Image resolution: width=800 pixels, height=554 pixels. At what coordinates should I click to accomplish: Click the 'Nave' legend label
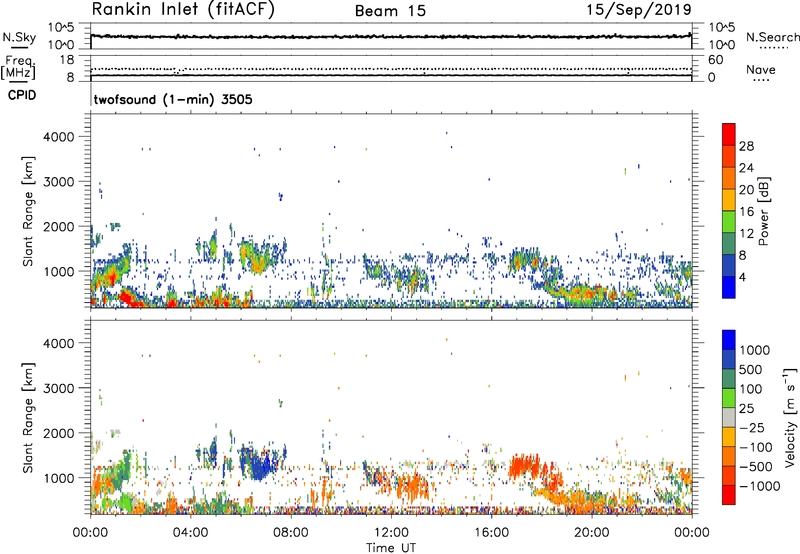(761, 69)
